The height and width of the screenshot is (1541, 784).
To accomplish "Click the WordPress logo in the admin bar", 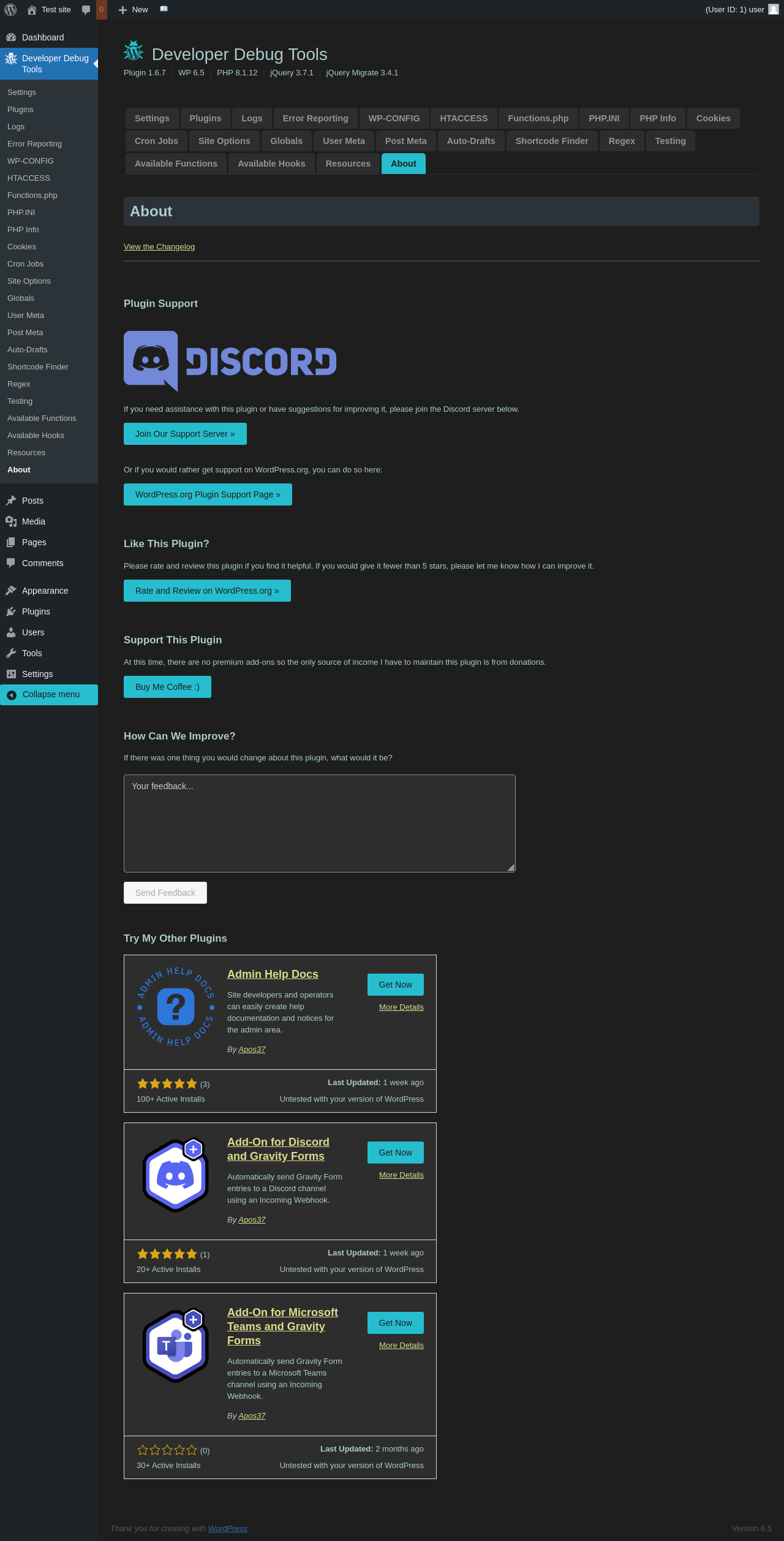I will tap(10, 10).
